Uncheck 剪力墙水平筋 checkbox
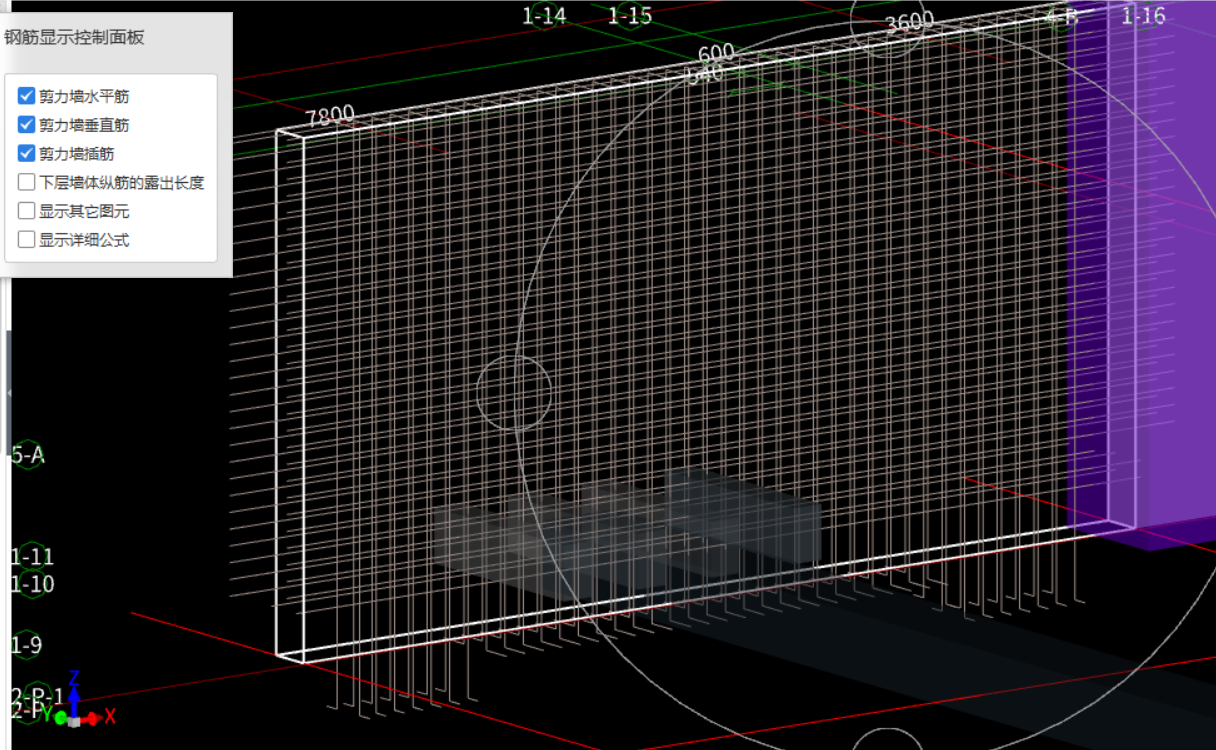The width and height of the screenshot is (1216, 750). [27, 97]
